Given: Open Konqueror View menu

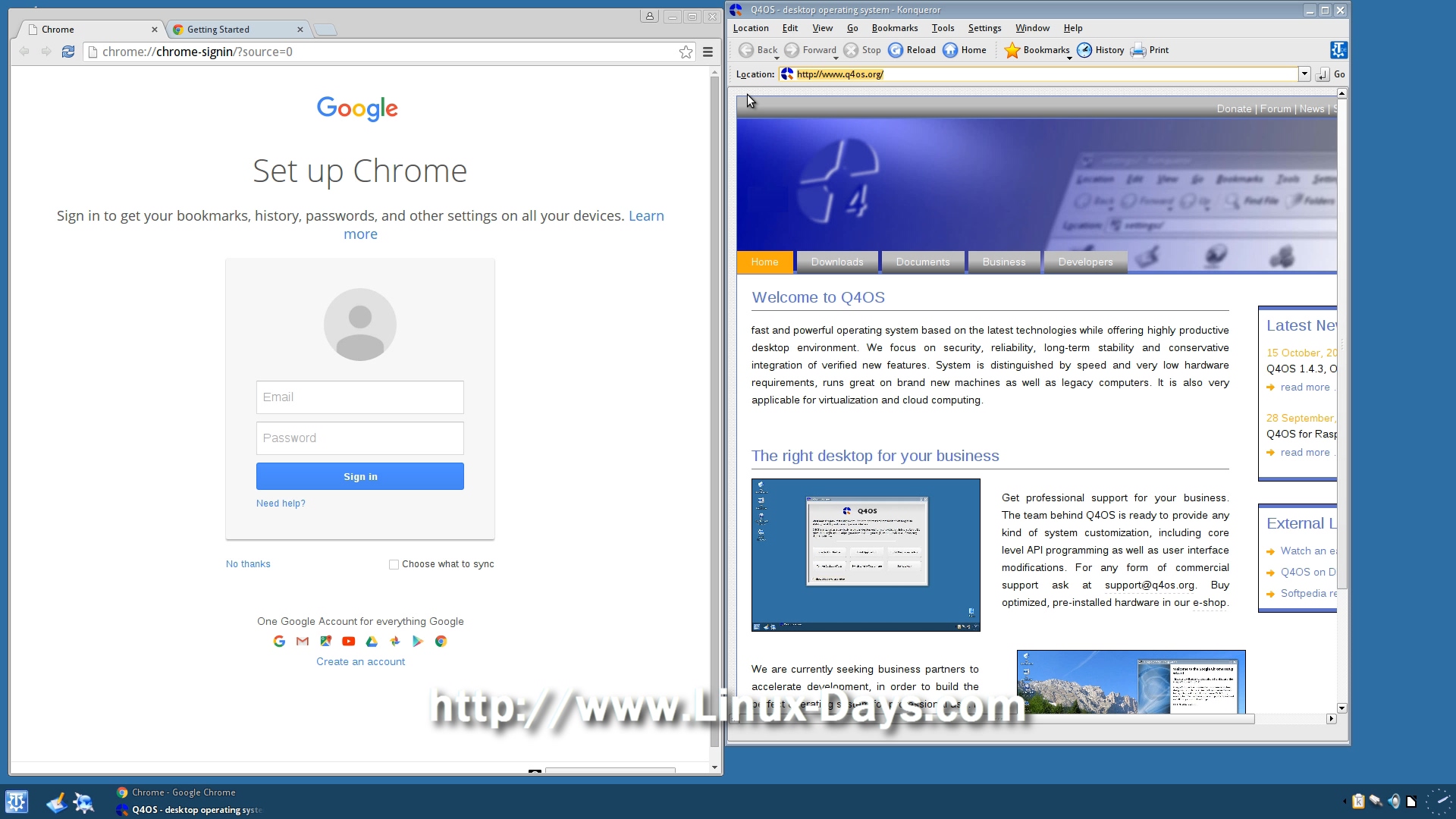Looking at the screenshot, I should point(823,28).
